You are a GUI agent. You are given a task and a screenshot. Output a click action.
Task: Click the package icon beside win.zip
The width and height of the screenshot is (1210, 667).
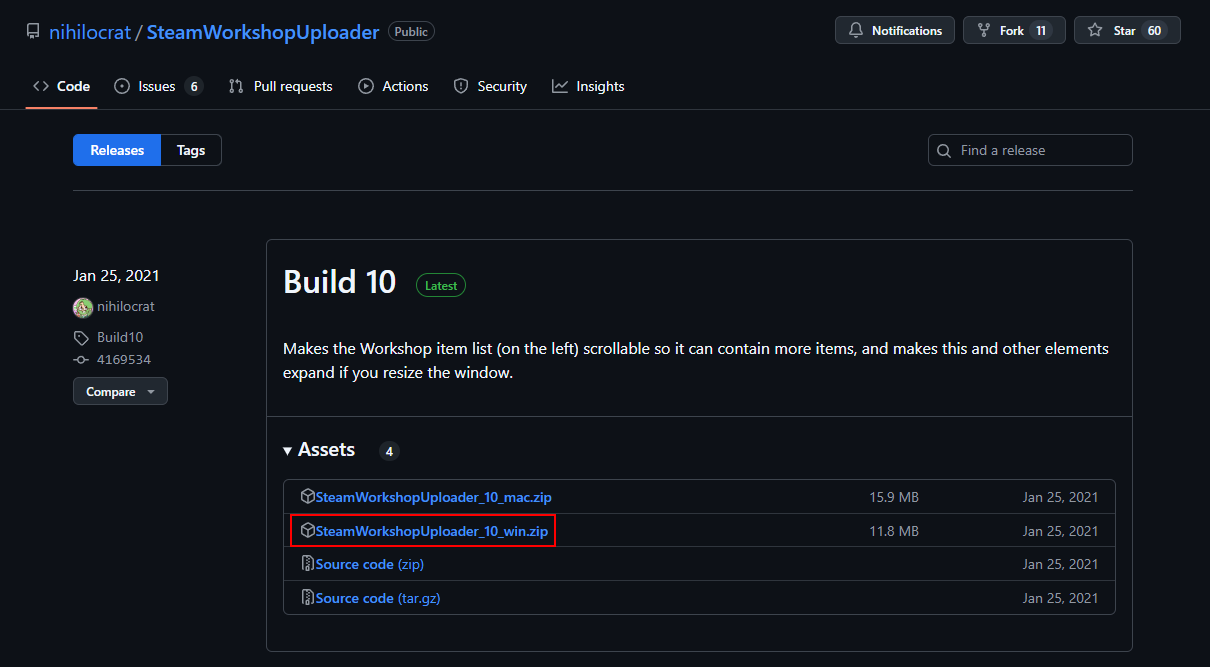click(x=308, y=530)
